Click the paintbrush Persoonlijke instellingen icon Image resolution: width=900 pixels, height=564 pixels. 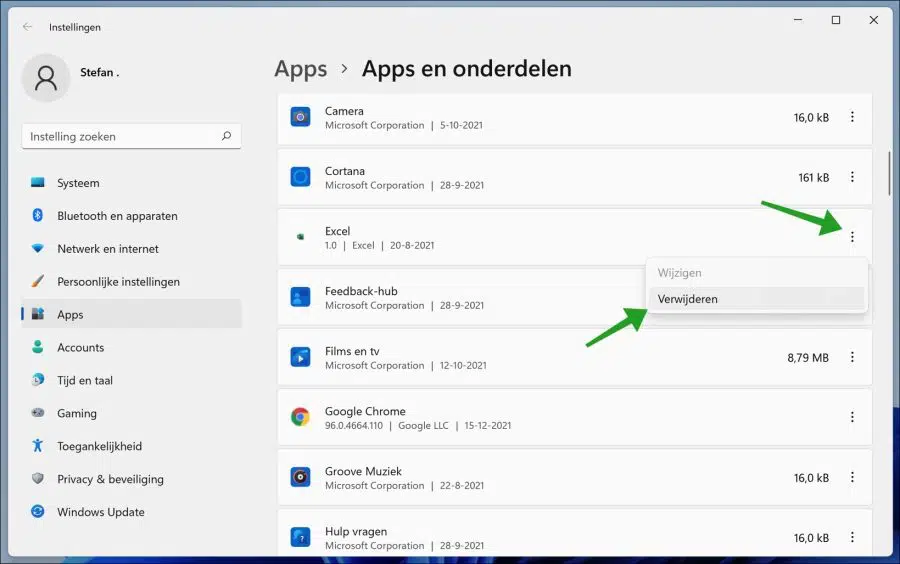tap(38, 281)
